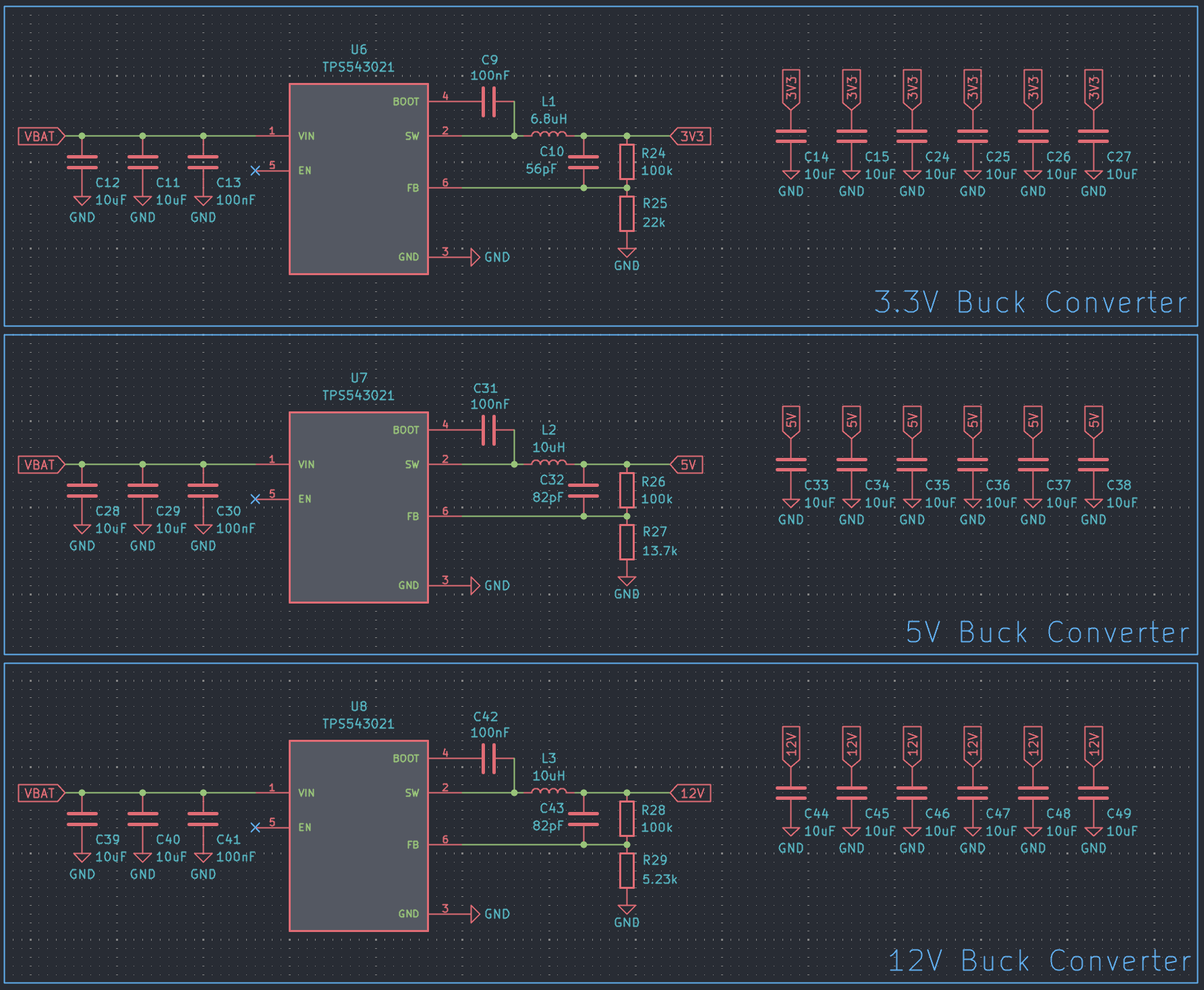The height and width of the screenshot is (990, 1204).
Task: Click the GND symbol below R25
Action: tap(627, 252)
